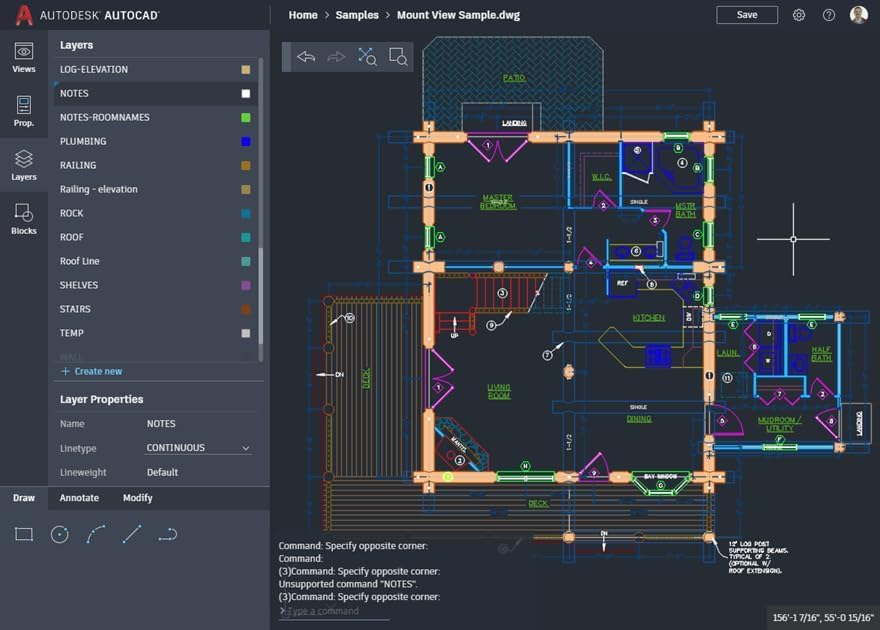
Task: Switch to the Modify tab
Action: pos(137,497)
